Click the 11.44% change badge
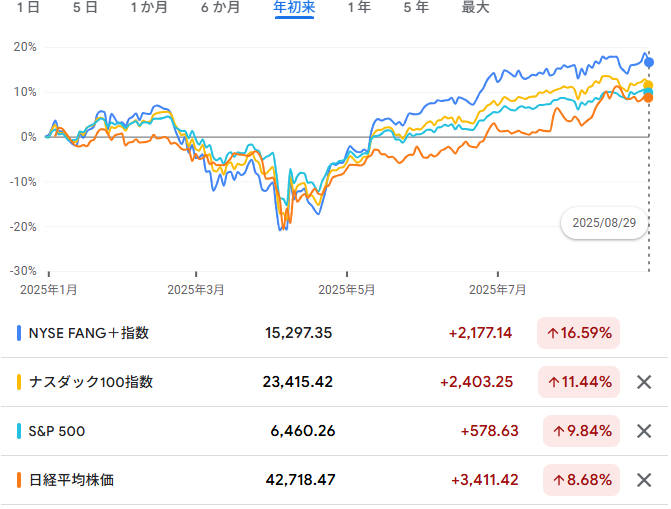This screenshot has height=509, width=671. pyautogui.click(x=579, y=382)
